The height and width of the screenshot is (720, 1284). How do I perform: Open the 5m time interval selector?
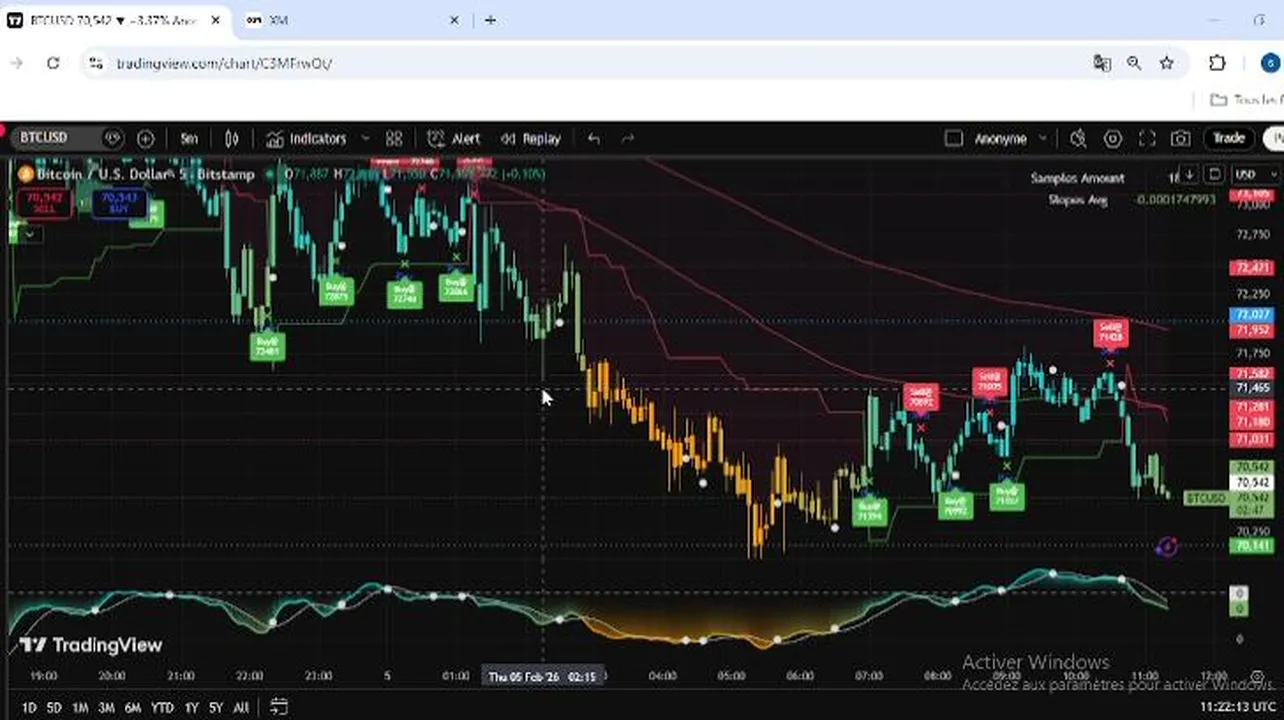(189, 139)
